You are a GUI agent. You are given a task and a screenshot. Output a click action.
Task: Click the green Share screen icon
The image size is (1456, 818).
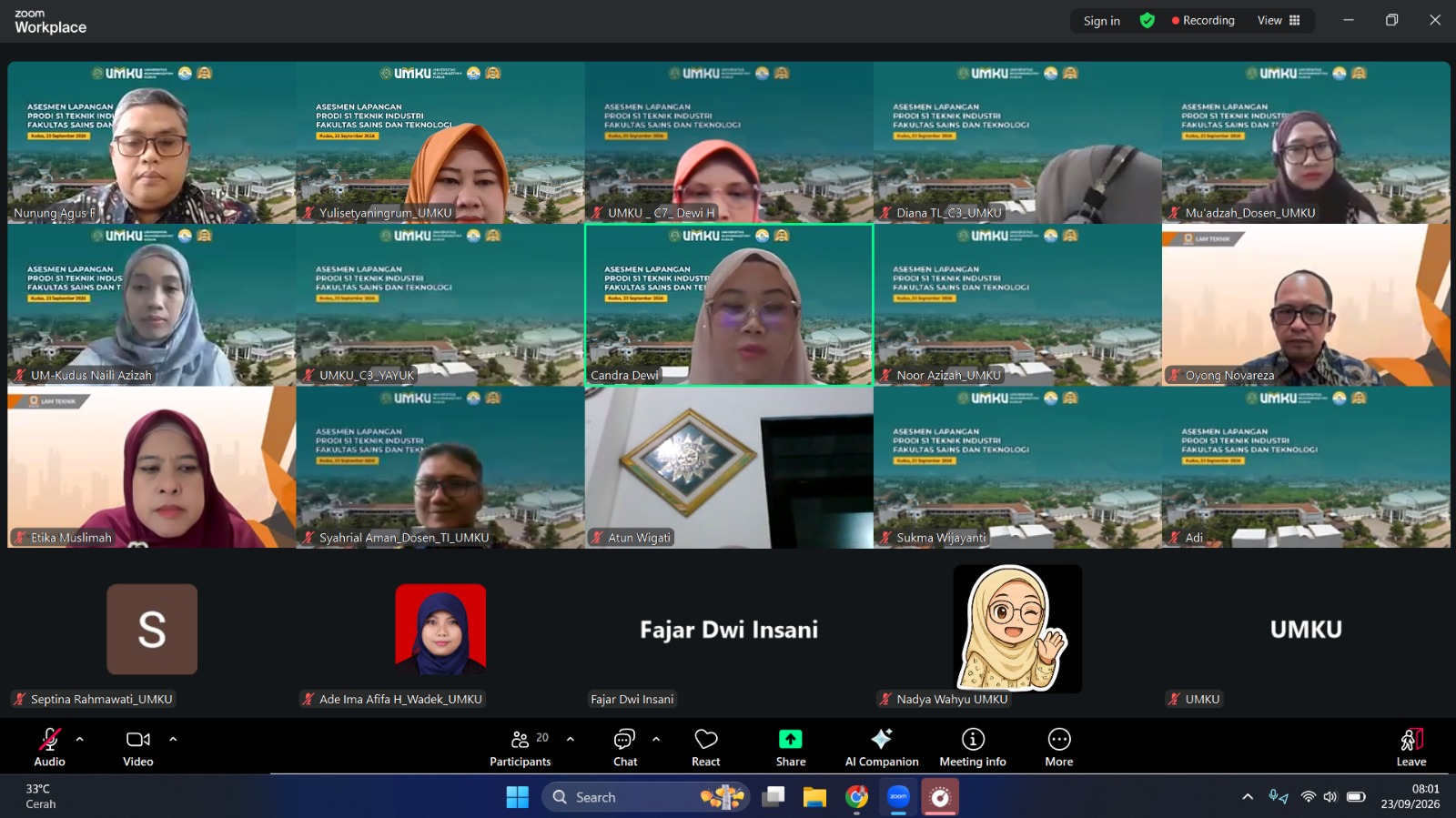[x=790, y=739]
